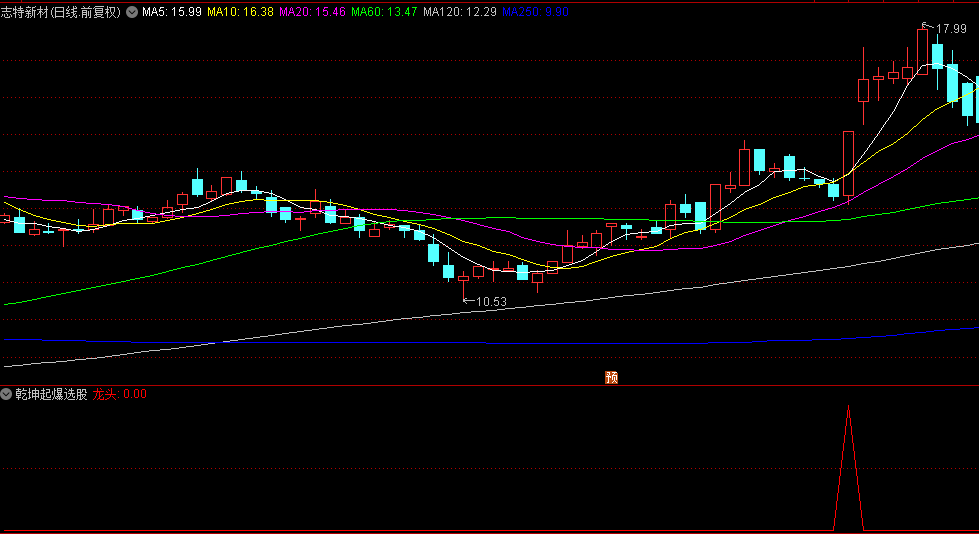Click the red signal spike in indicator panel
Viewport: 979px width, 534px height.
[849, 468]
